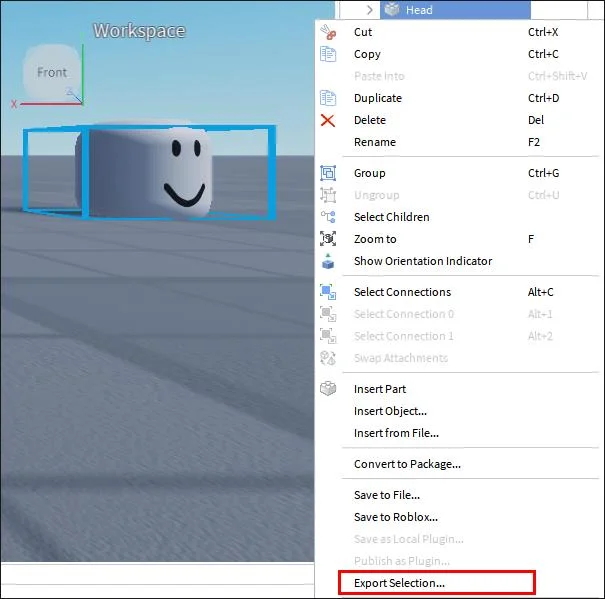Select the Head item in Explorer
The image size is (605, 599).
[455, 10]
